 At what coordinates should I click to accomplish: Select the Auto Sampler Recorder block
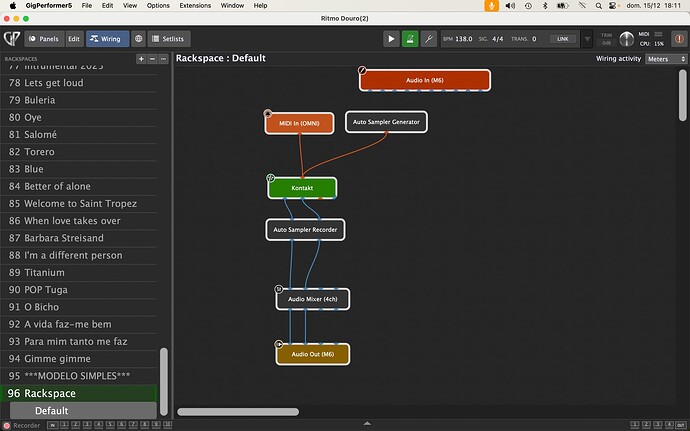(x=305, y=230)
